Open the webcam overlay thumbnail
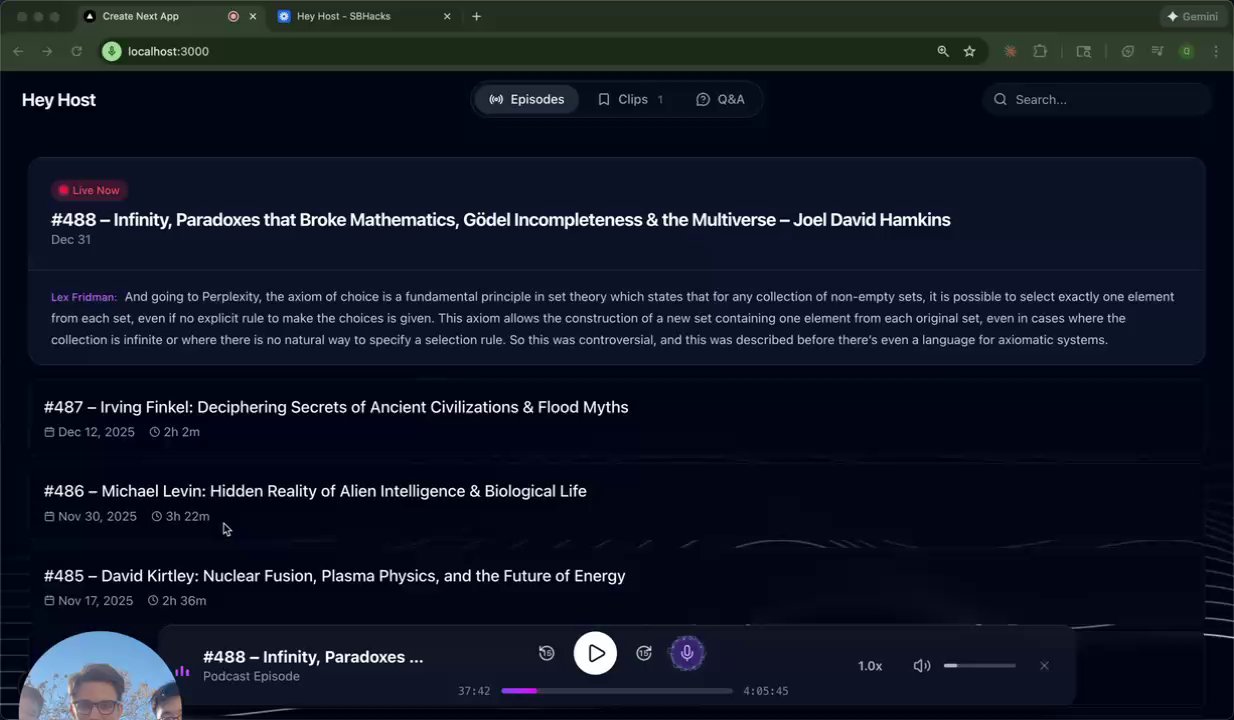The height and width of the screenshot is (720, 1234). point(98,676)
